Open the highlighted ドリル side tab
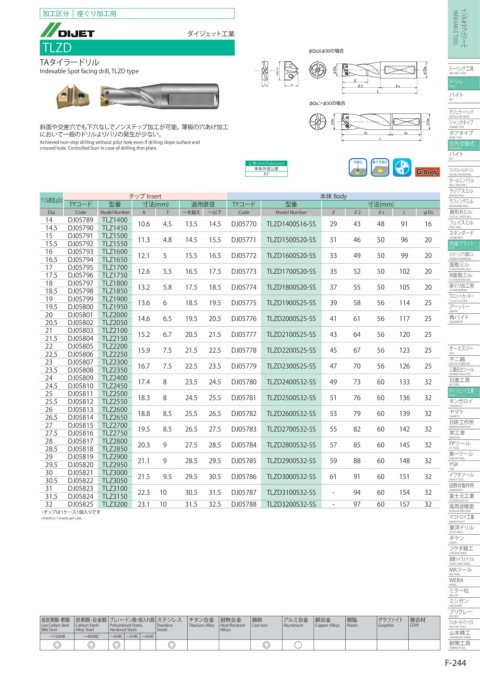This screenshot has width=480, height=677. click(x=464, y=82)
